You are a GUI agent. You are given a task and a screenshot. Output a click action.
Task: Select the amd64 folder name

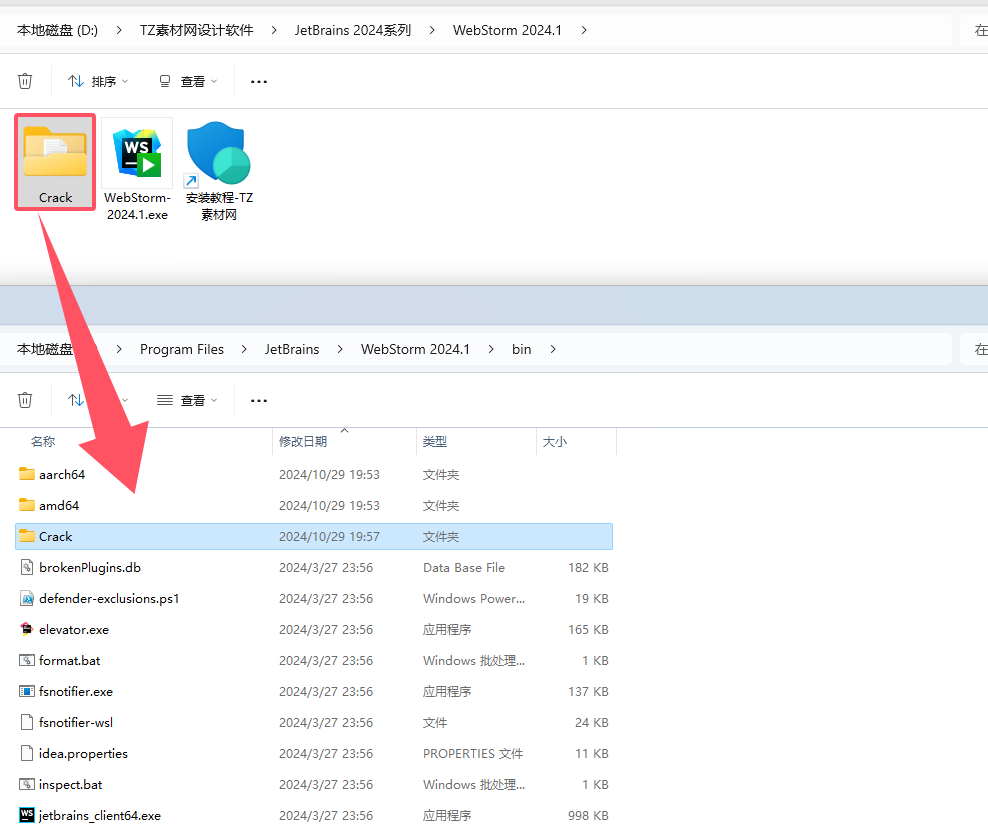(x=59, y=505)
